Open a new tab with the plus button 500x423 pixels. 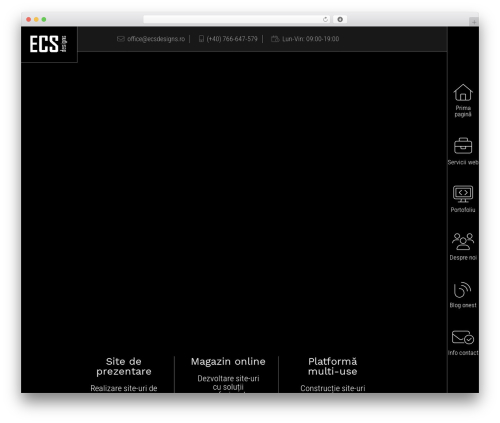click(x=474, y=22)
